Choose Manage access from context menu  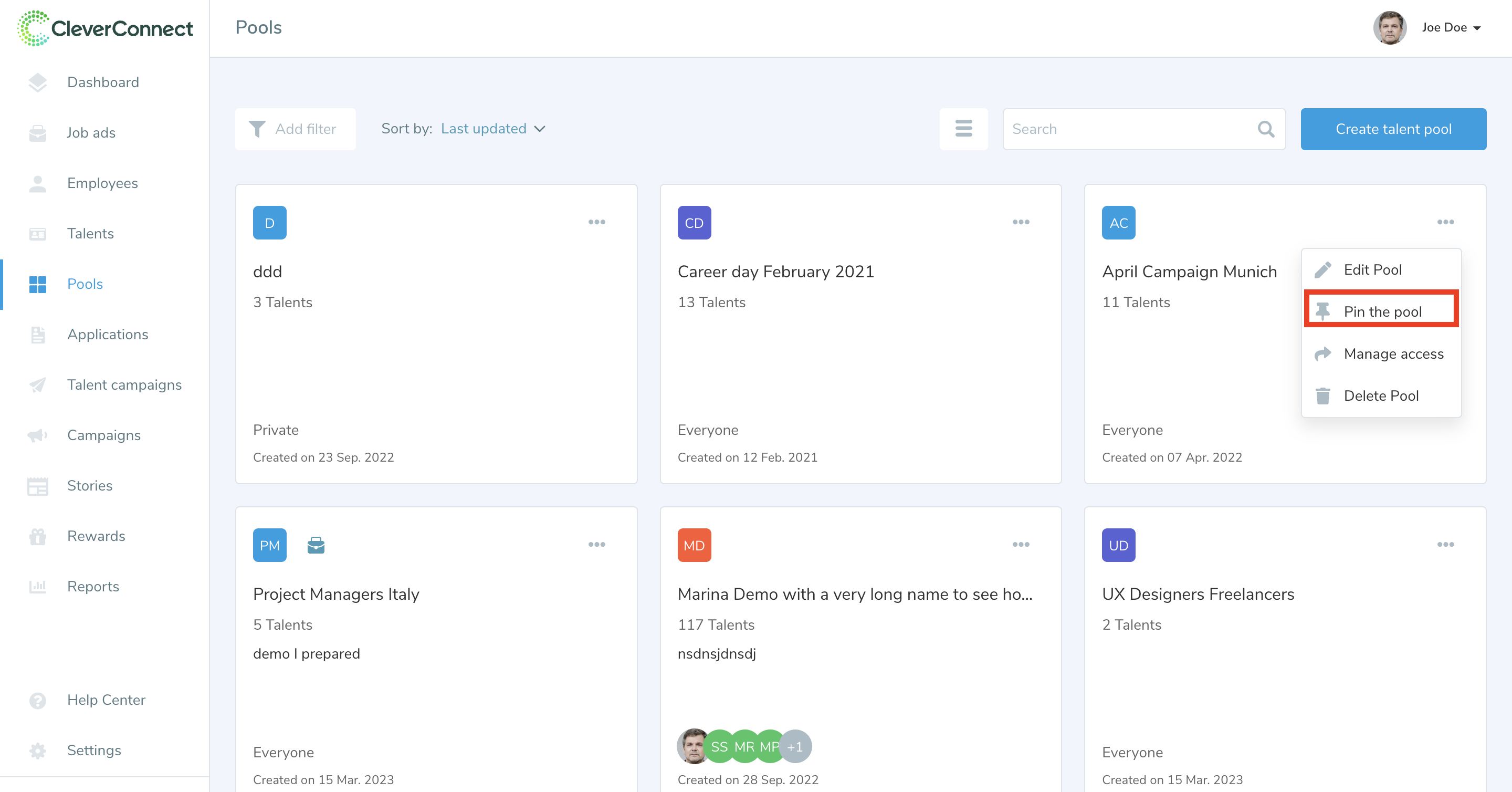tap(1393, 353)
